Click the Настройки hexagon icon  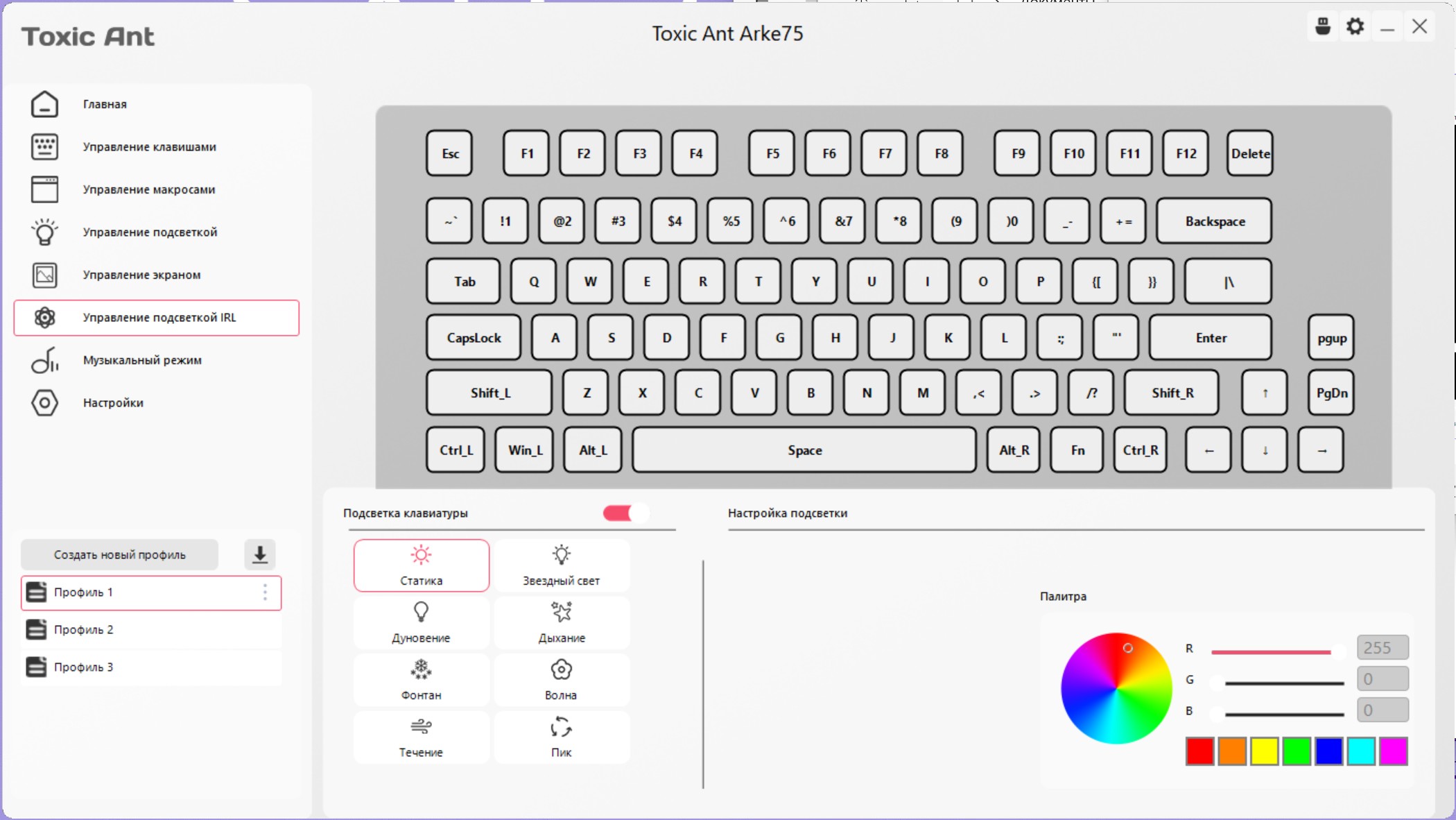[x=44, y=402]
